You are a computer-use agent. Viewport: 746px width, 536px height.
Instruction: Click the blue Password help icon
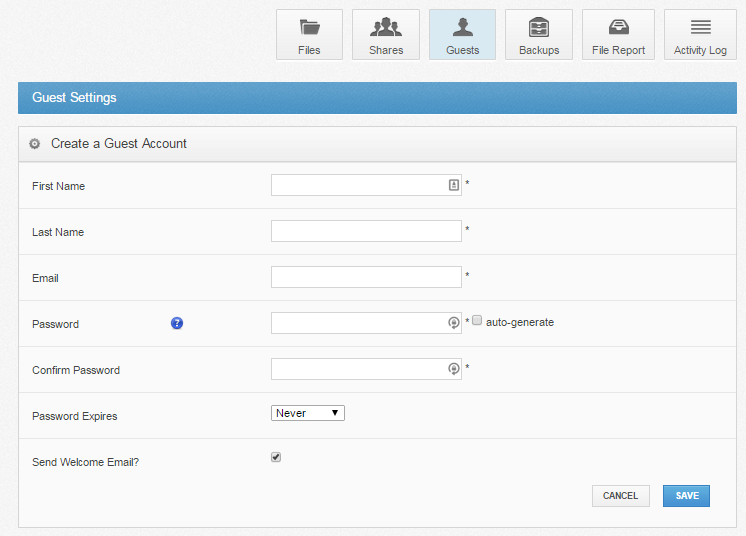coord(177,323)
